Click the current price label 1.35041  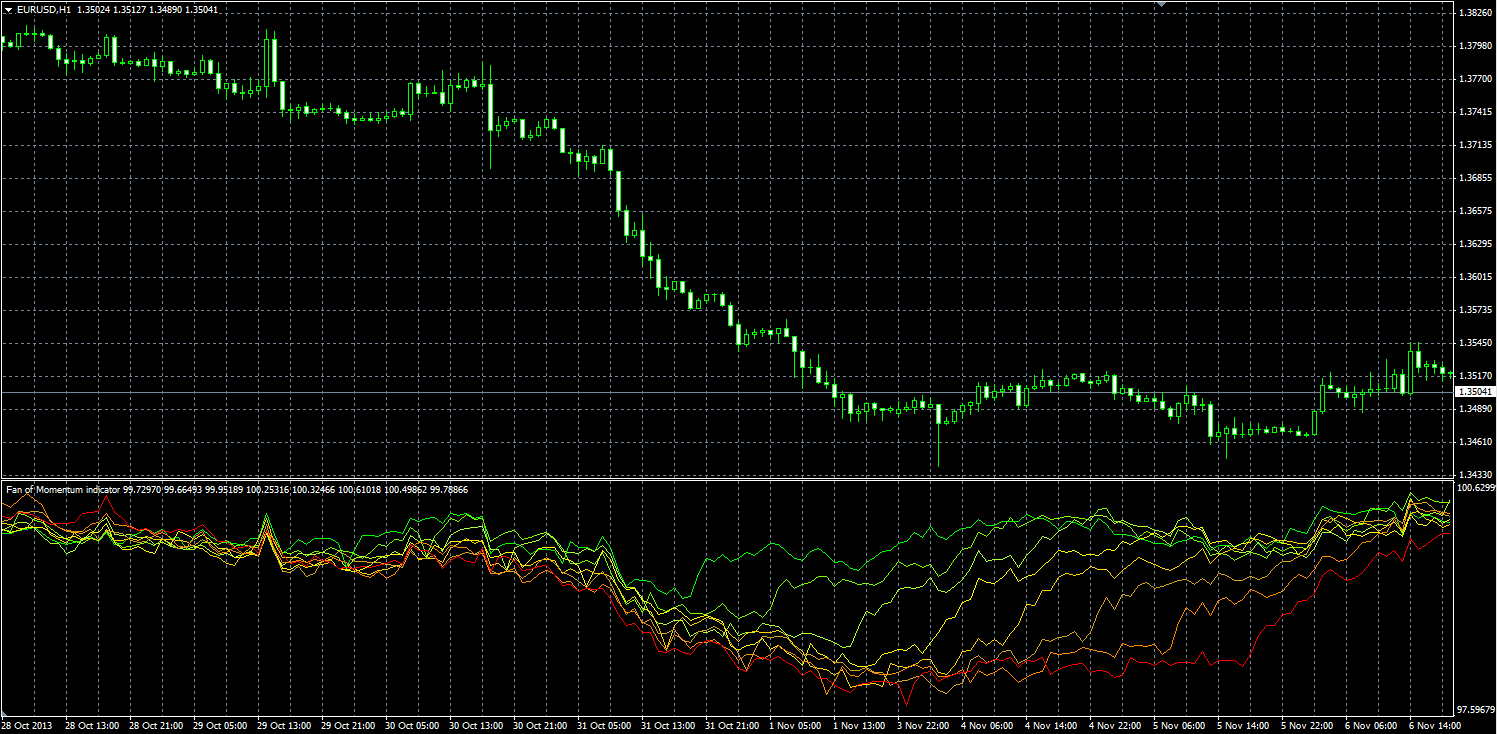click(x=1476, y=392)
